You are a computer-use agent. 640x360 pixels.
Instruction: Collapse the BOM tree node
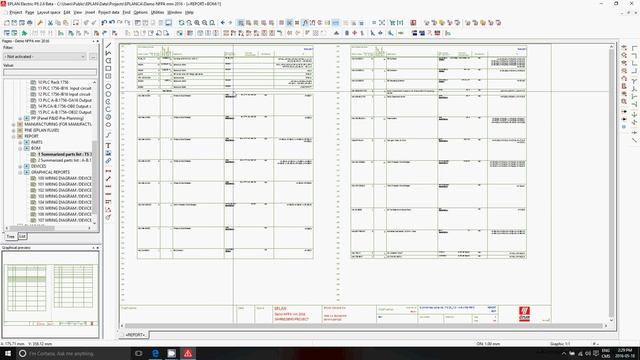[20, 149]
